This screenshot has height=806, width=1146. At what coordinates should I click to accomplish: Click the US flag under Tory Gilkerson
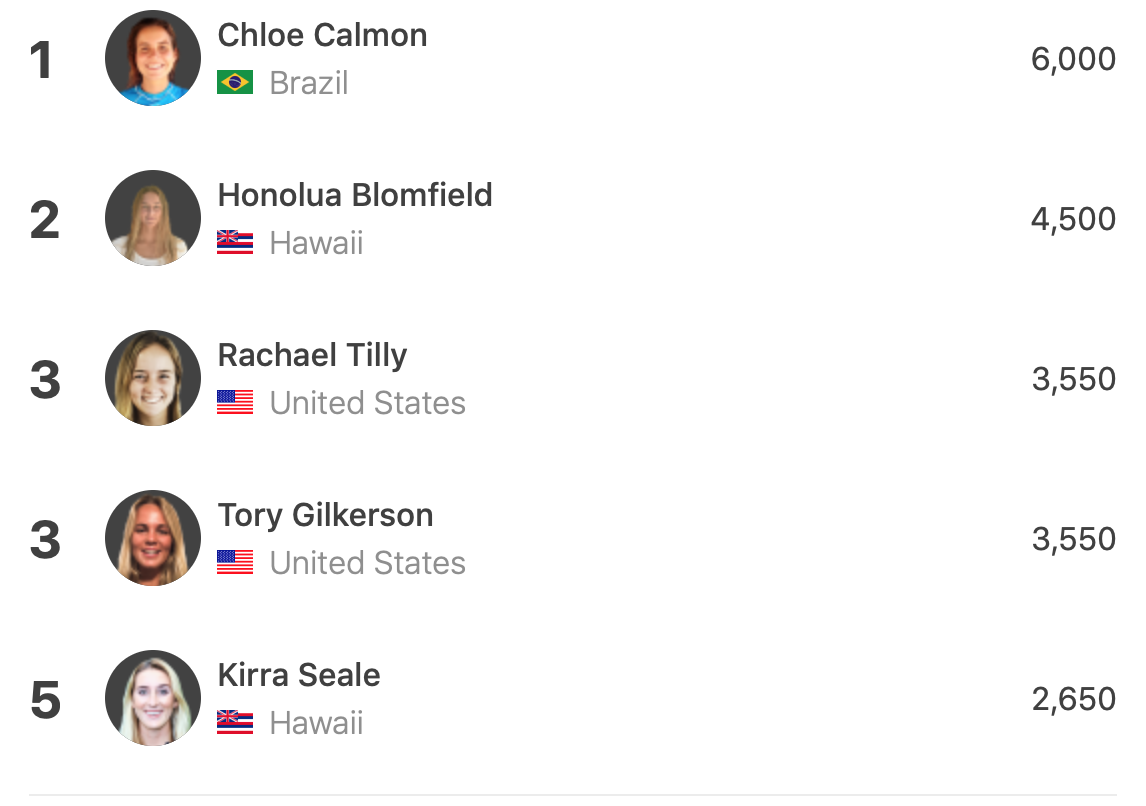235,562
